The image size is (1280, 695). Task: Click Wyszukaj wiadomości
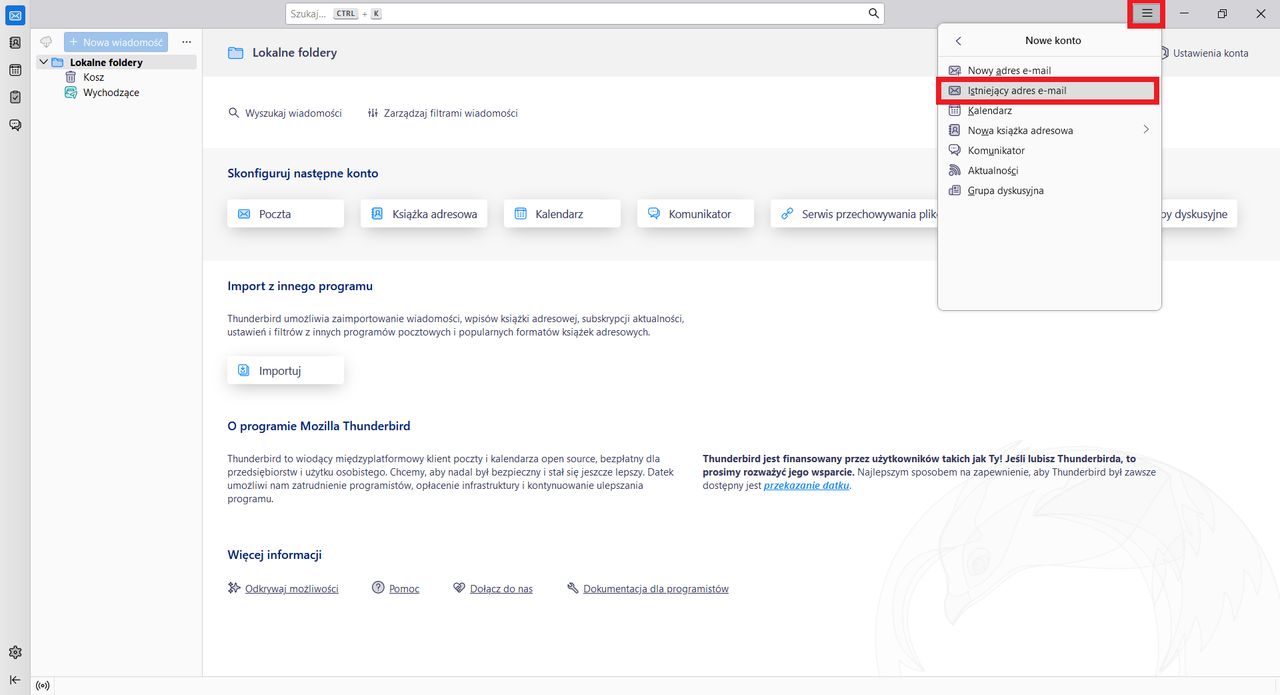(285, 113)
